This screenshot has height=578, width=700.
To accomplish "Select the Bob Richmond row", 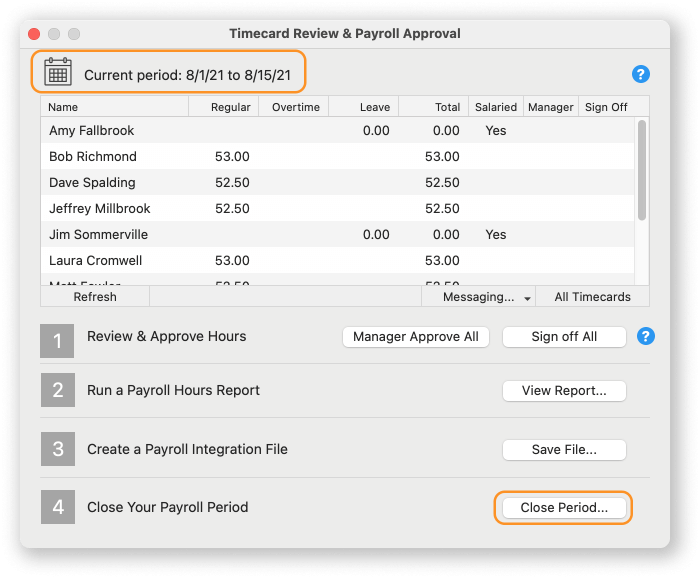I will [x=338, y=156].
